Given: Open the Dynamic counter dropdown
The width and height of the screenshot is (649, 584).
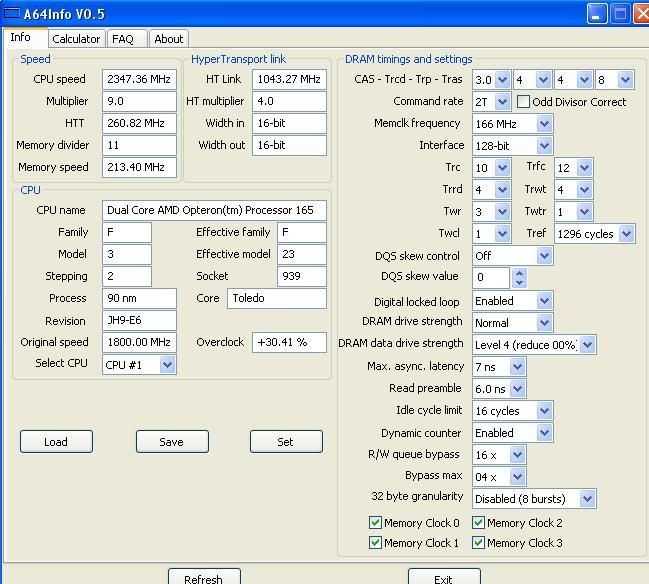Looking at the screenshot, I should coord(512,433).
